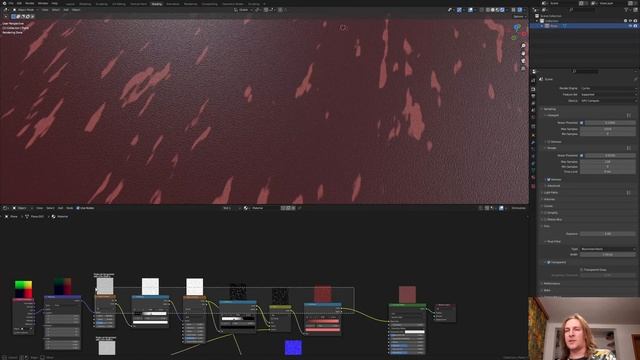Expand the Performance panel
Screen dimensions: 640x360
tap(552, 284)
